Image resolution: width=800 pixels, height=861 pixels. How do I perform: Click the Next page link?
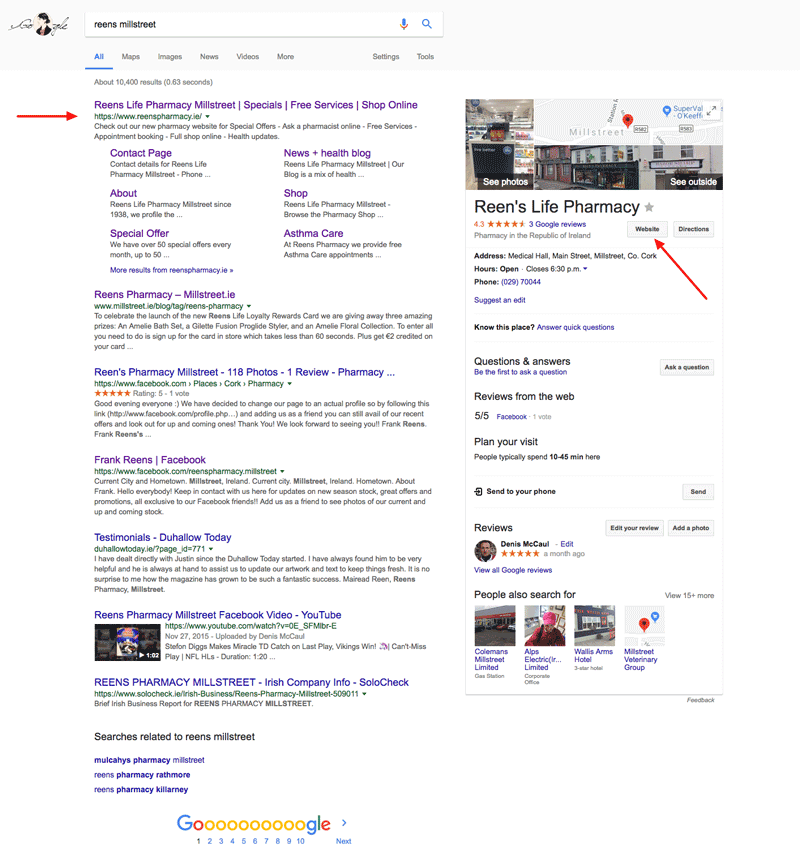344,841
